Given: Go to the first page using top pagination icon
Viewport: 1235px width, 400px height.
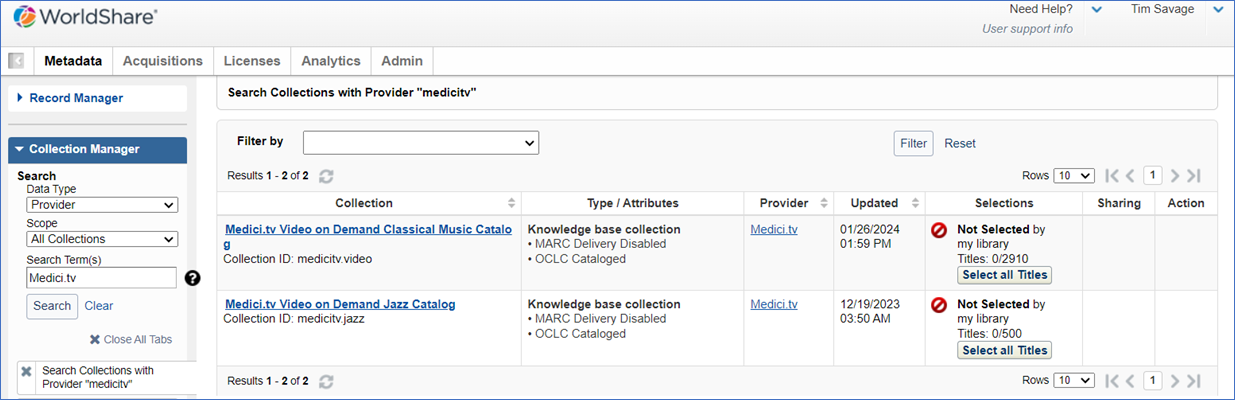Looking at the screenshot, I should click(x=1112, y=176).
